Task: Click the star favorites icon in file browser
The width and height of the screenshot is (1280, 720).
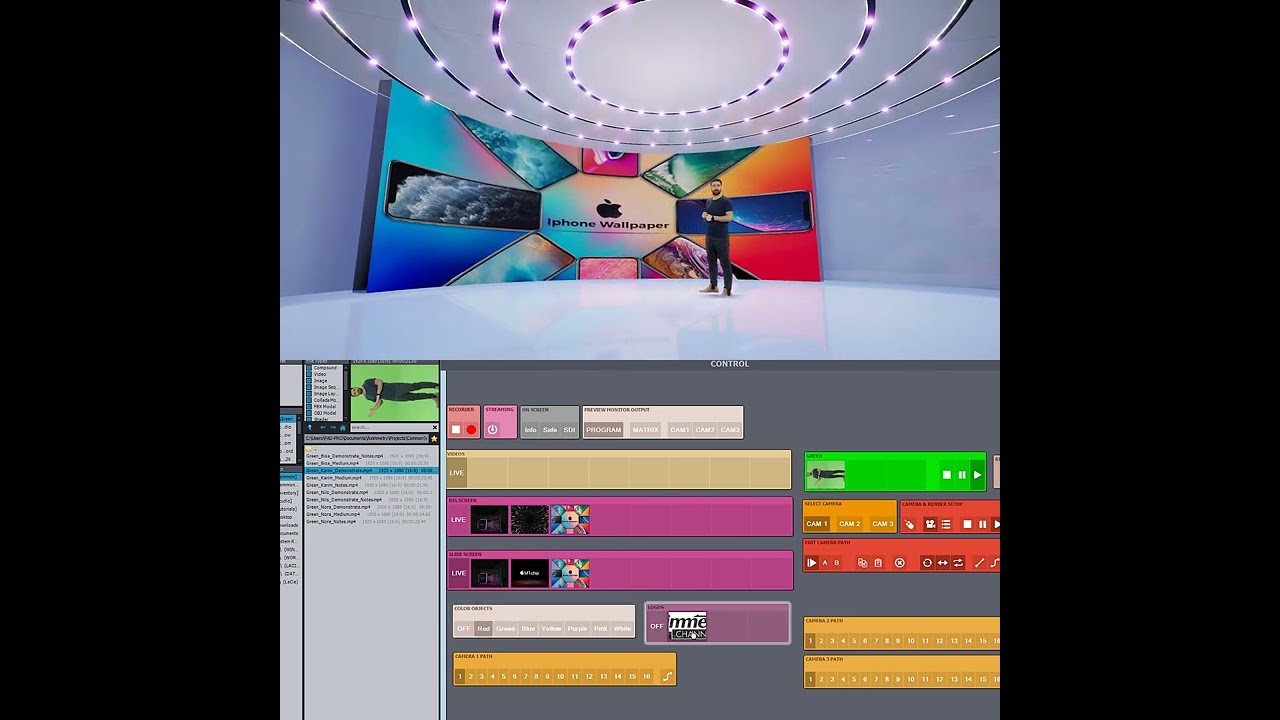Action: (434, 438)
